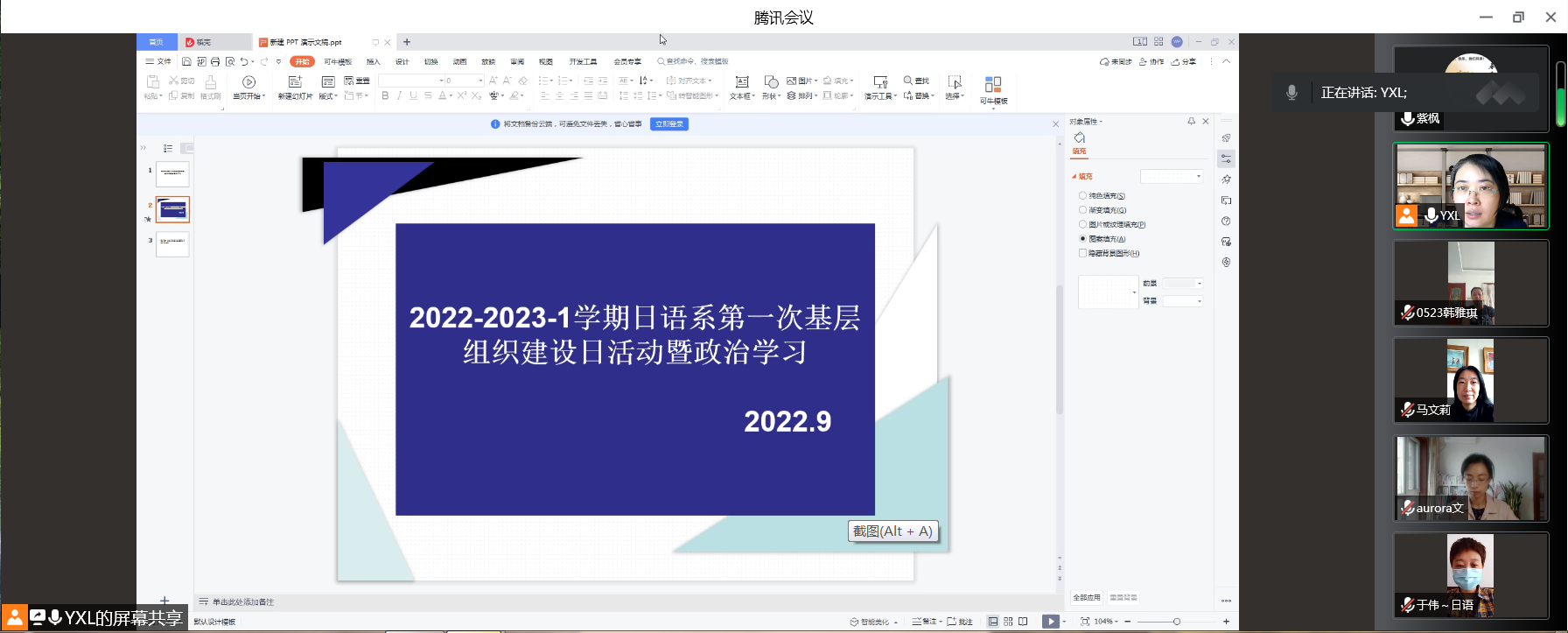Collapse the 填充 section triangle

pyautogui.click(x=1074, y=177)
